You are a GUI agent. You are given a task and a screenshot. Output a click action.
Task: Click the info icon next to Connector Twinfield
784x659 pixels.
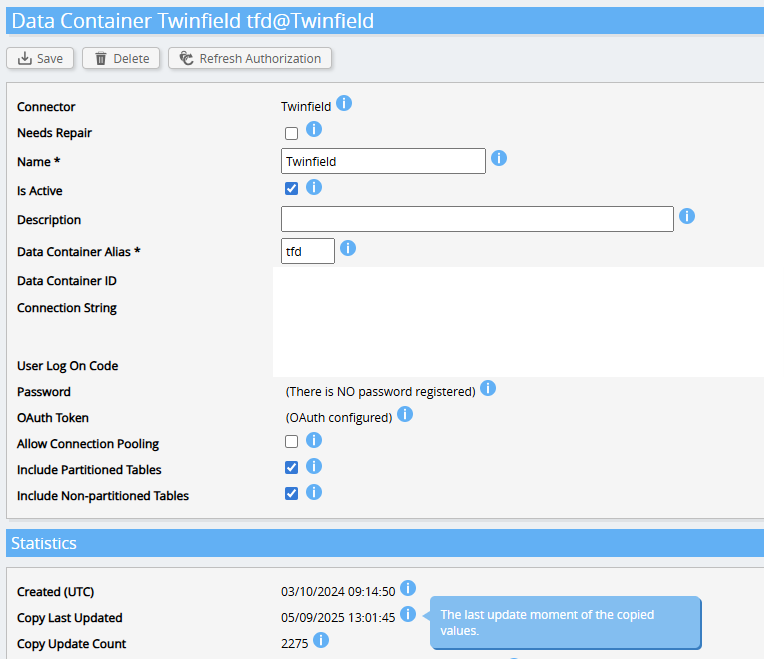344,104
